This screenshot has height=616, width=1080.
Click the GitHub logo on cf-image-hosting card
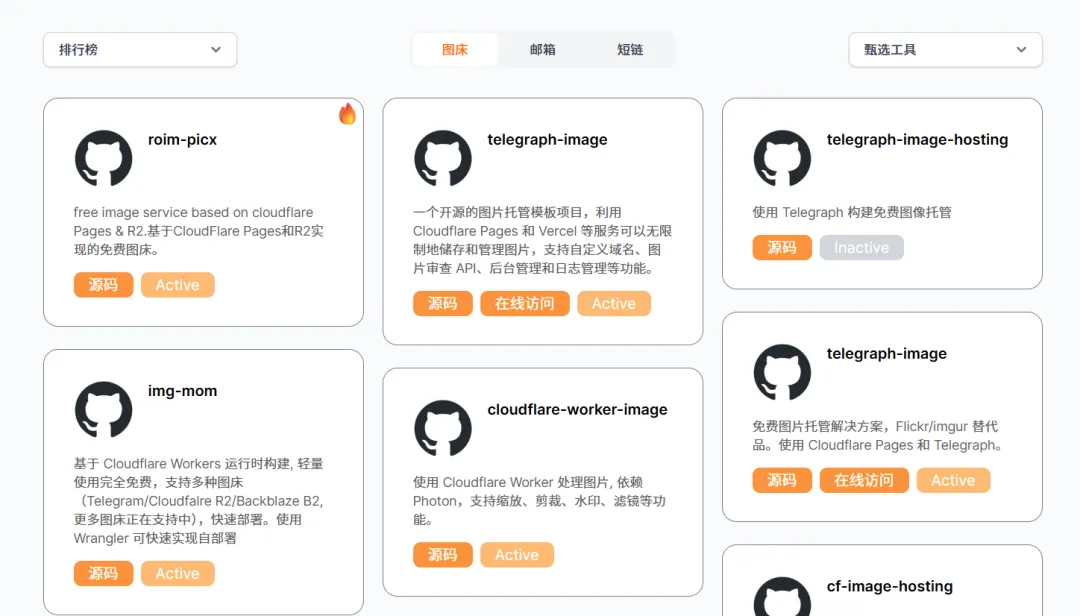tap(782, 597)
